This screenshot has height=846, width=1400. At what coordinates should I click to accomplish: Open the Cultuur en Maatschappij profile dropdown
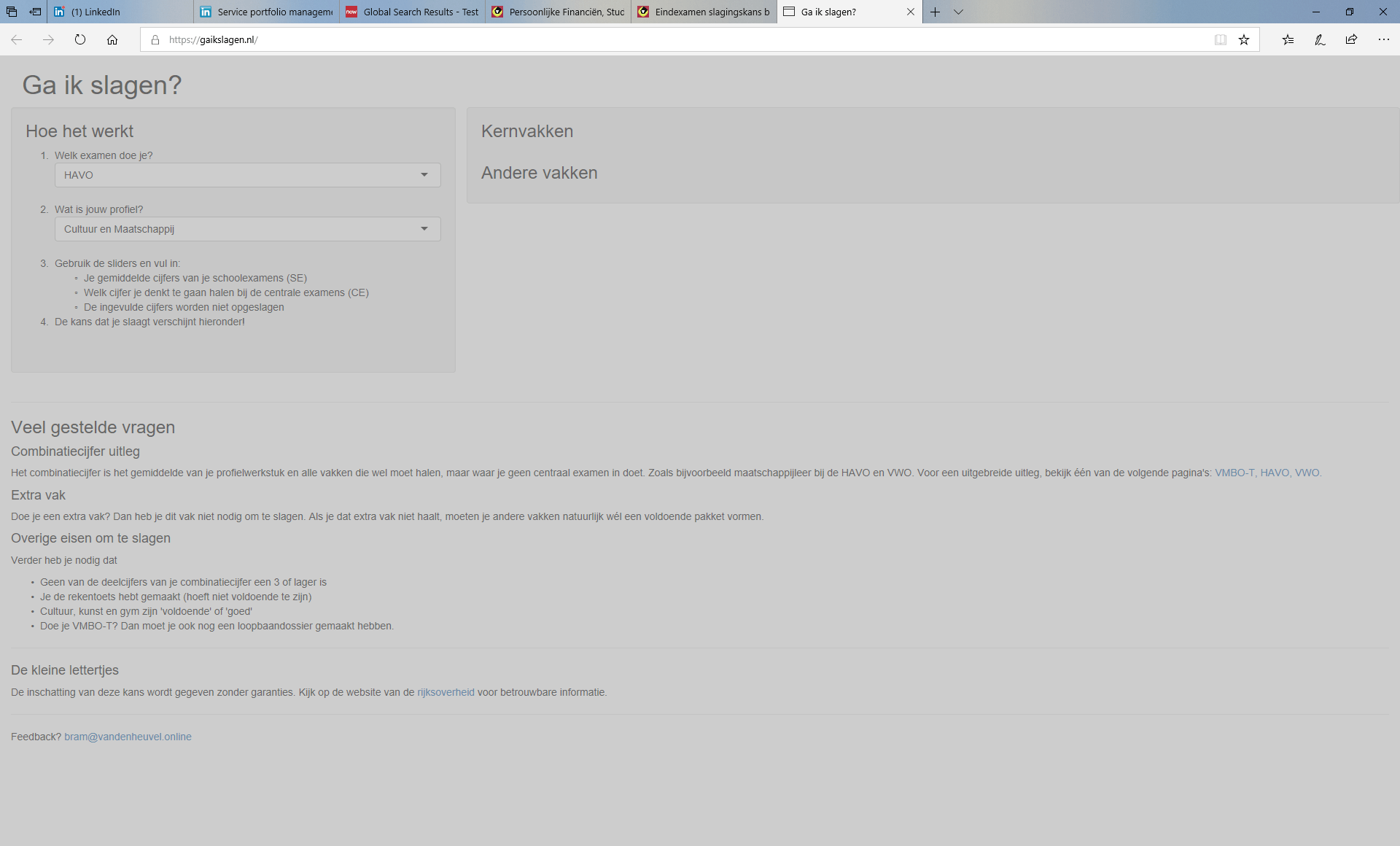247,229
